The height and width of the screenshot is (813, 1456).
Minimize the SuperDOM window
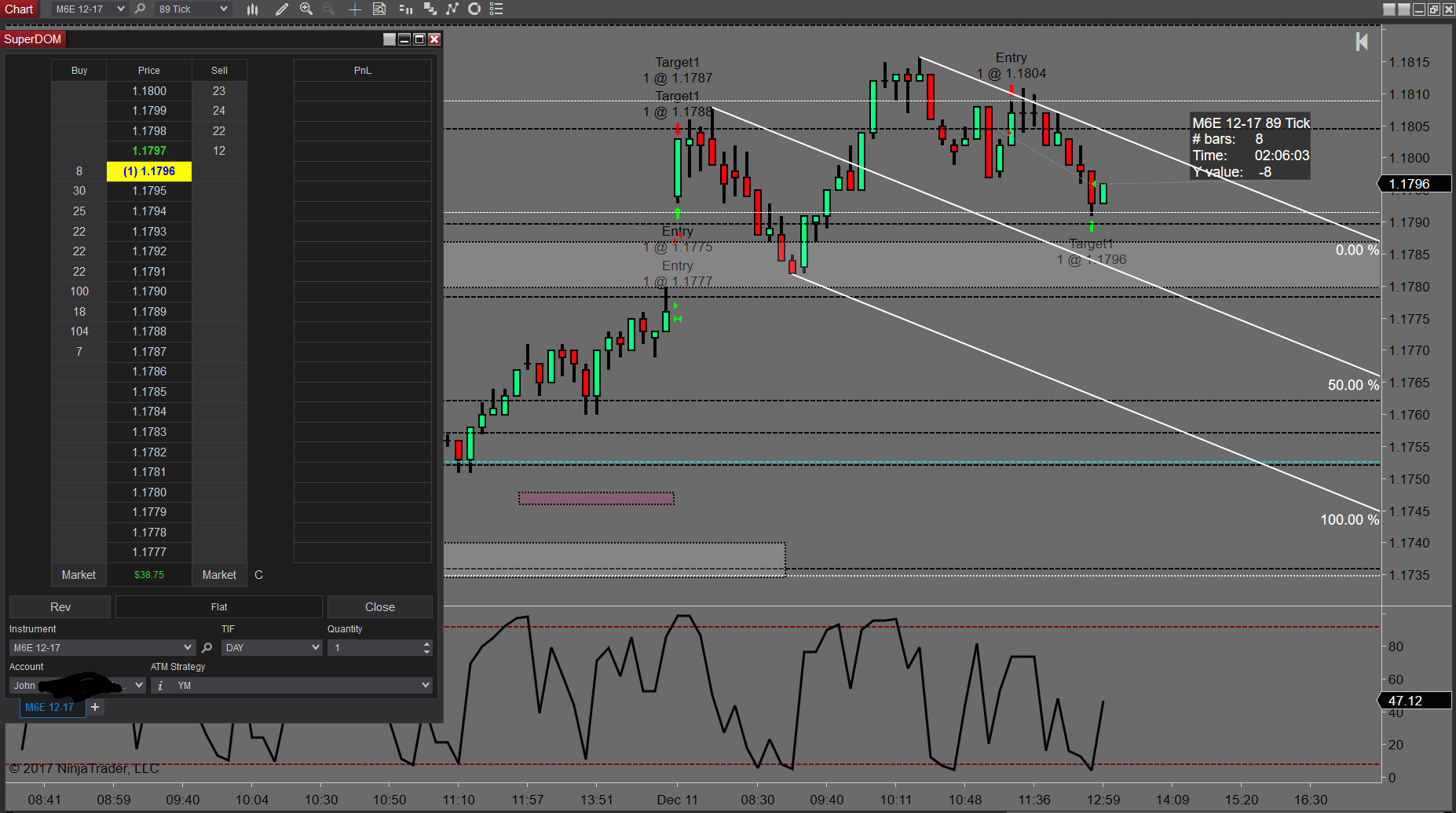point(404,39)
